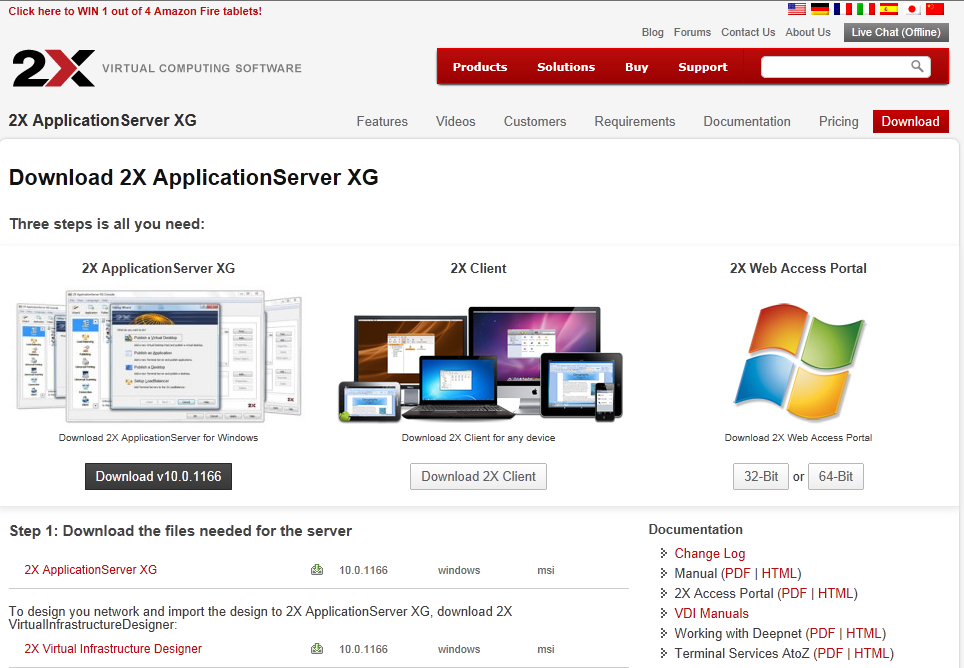This screenshot has width=964, height=668.
Task: Open the Customers tab
Action: 535,122
